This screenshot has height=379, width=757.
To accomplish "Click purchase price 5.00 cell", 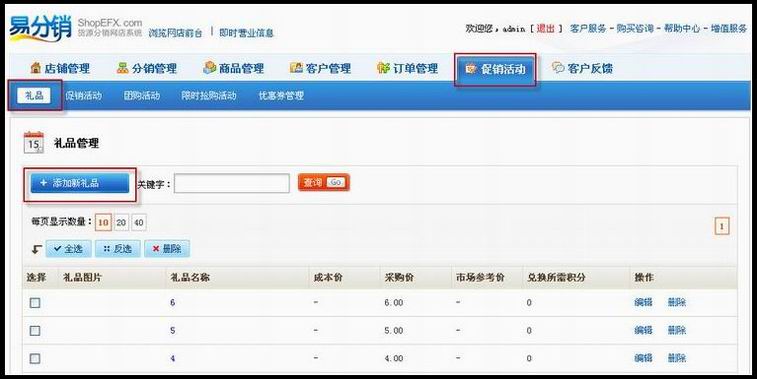I will 393,331.
